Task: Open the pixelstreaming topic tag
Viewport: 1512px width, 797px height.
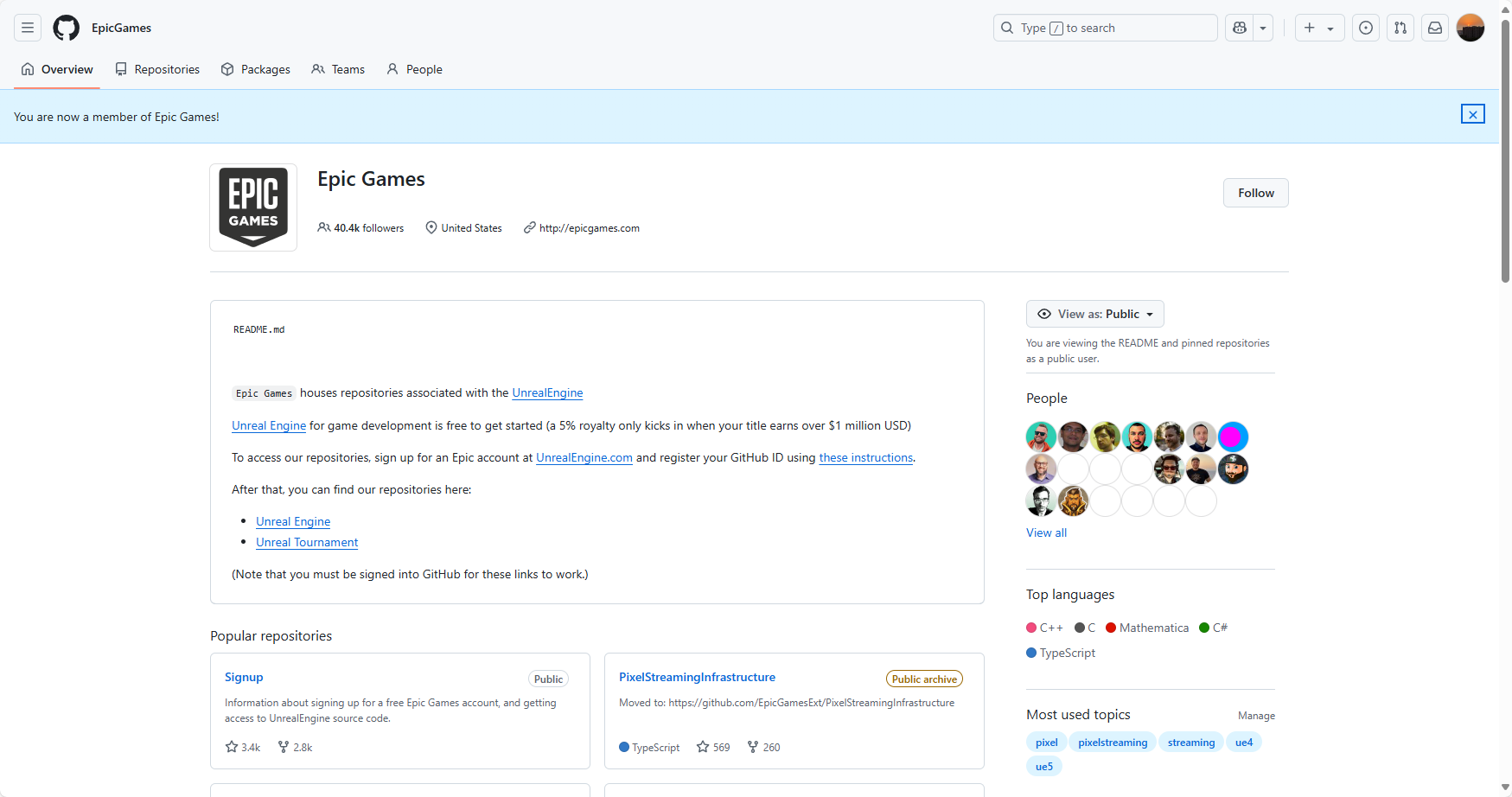Action: 1113,742
